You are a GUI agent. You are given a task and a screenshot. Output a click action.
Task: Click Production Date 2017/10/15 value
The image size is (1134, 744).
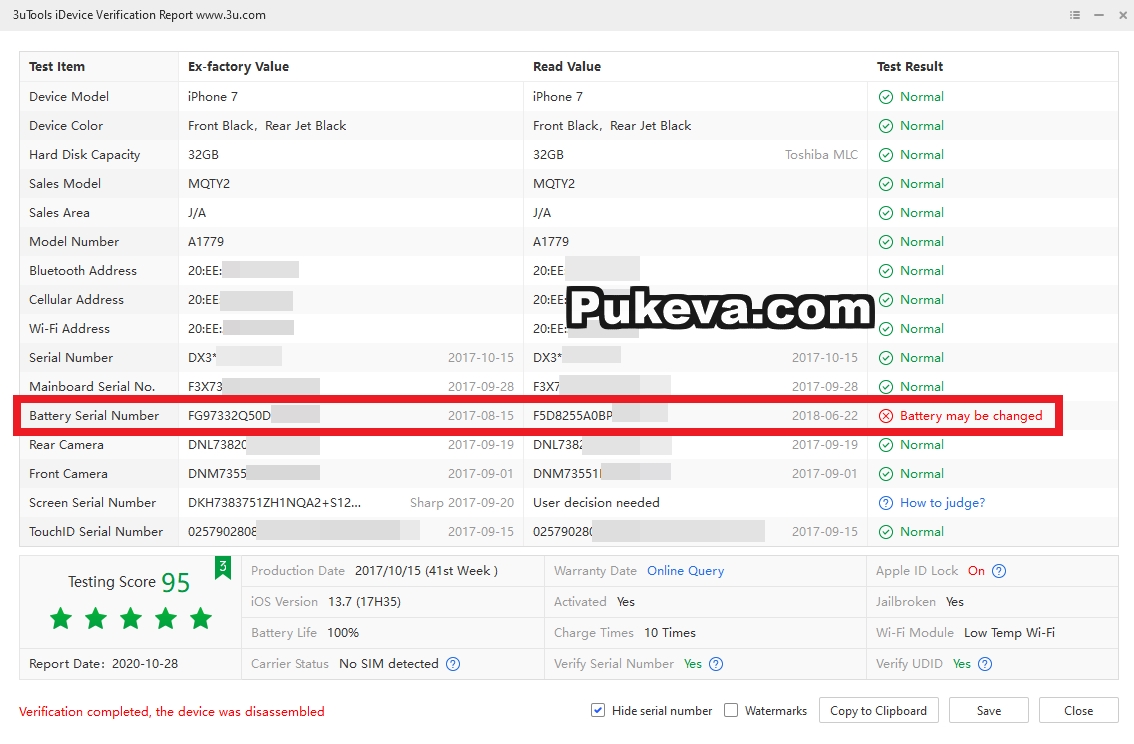coord(426,571)
